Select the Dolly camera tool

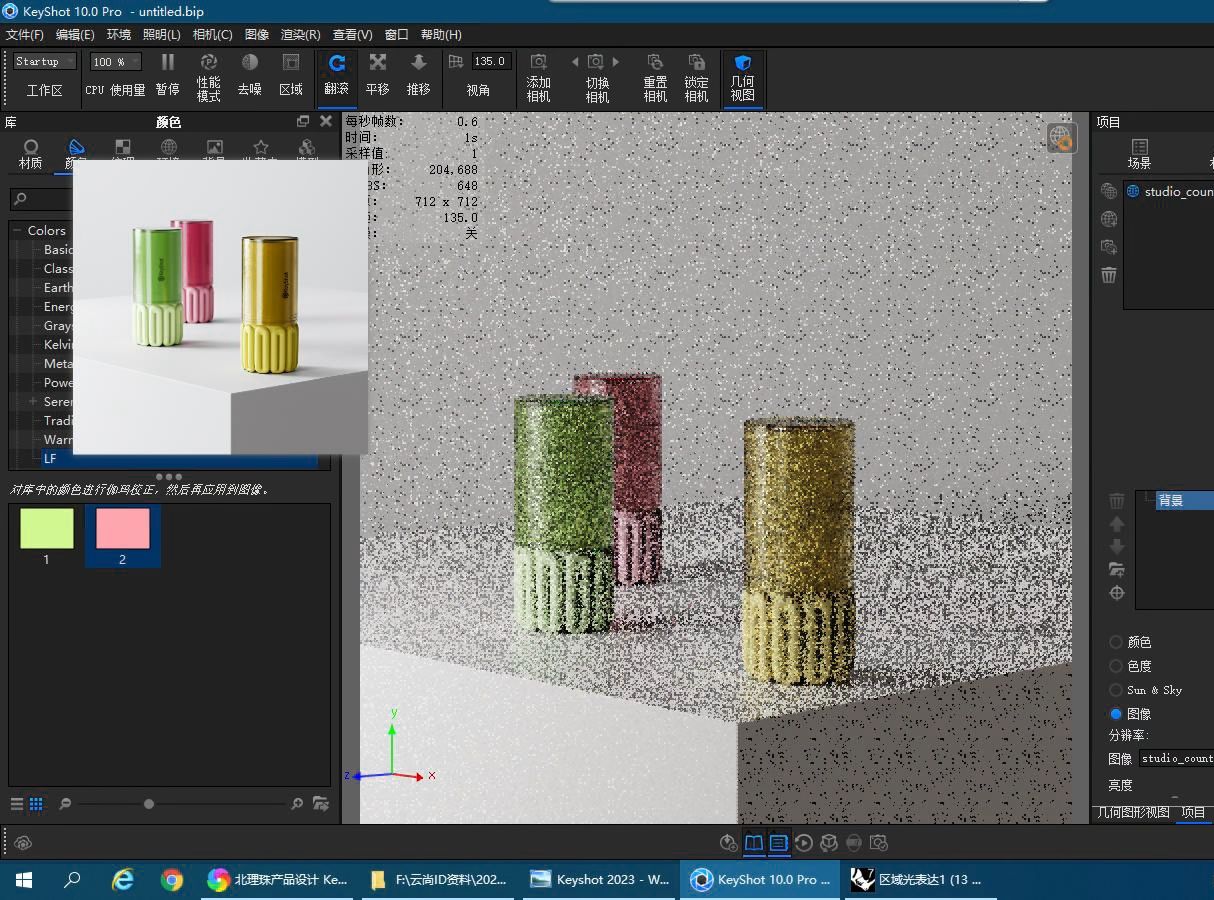[418, 63]
